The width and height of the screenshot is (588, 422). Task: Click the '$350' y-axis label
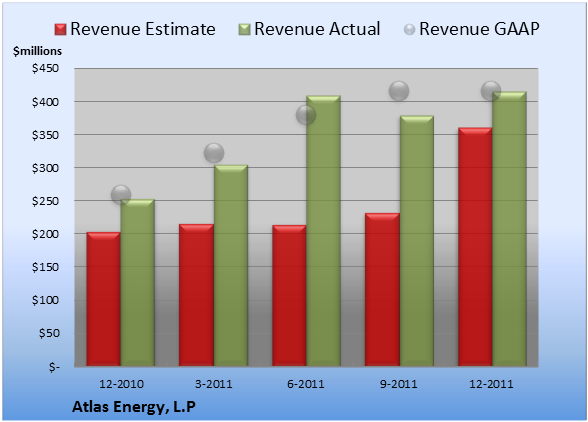click(x=45, y=135)
